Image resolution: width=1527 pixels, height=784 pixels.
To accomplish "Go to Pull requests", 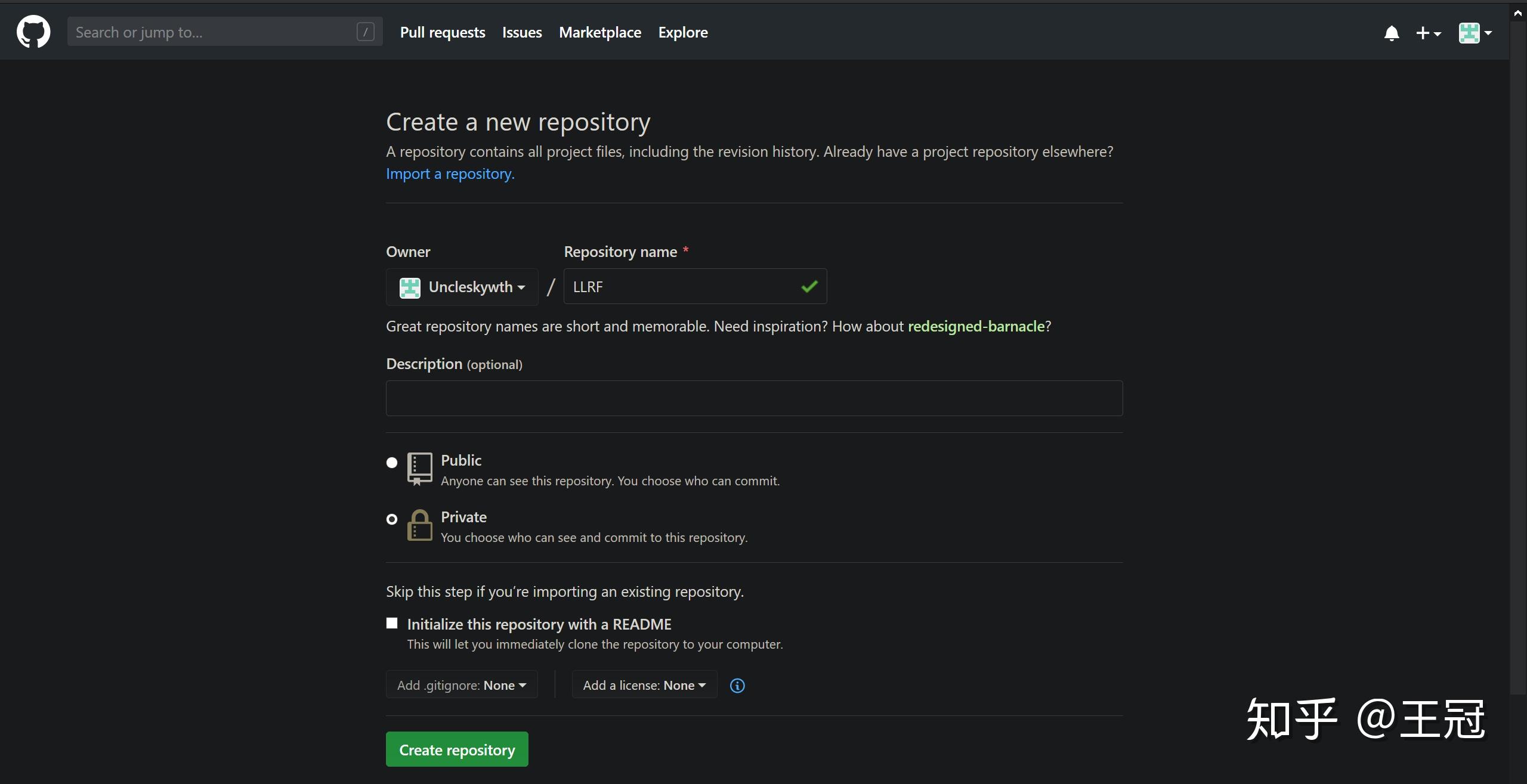I will 443,33.
